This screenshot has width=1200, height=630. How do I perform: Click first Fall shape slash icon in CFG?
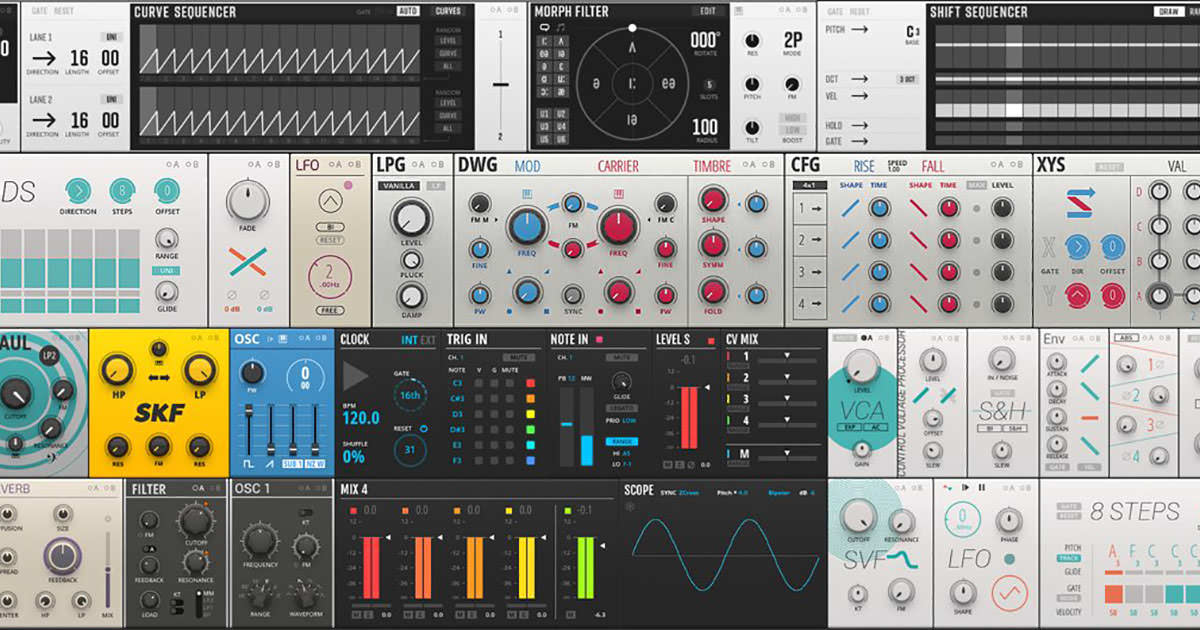919,209
